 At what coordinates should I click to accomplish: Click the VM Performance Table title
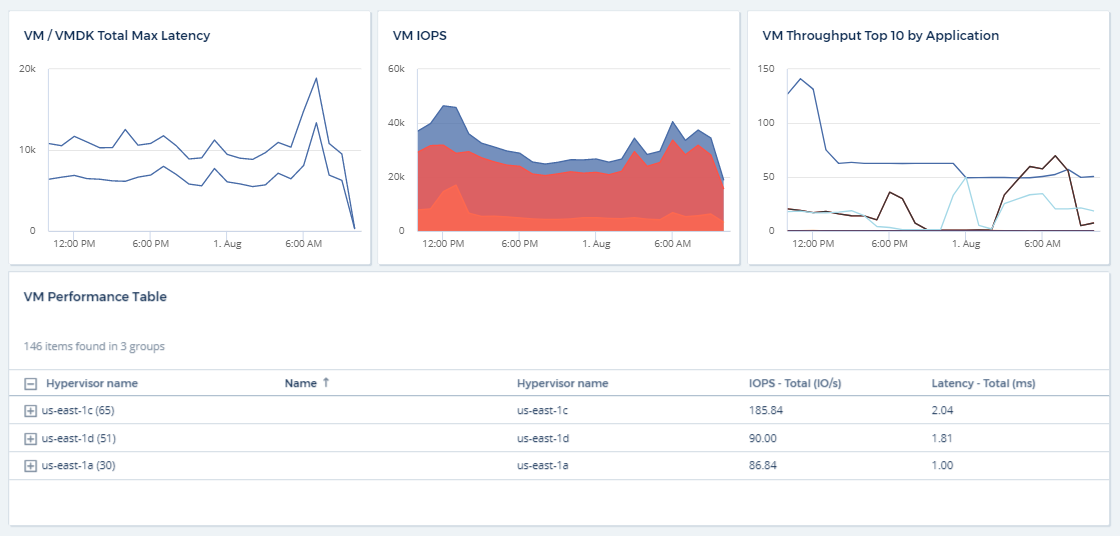point(95,297)
